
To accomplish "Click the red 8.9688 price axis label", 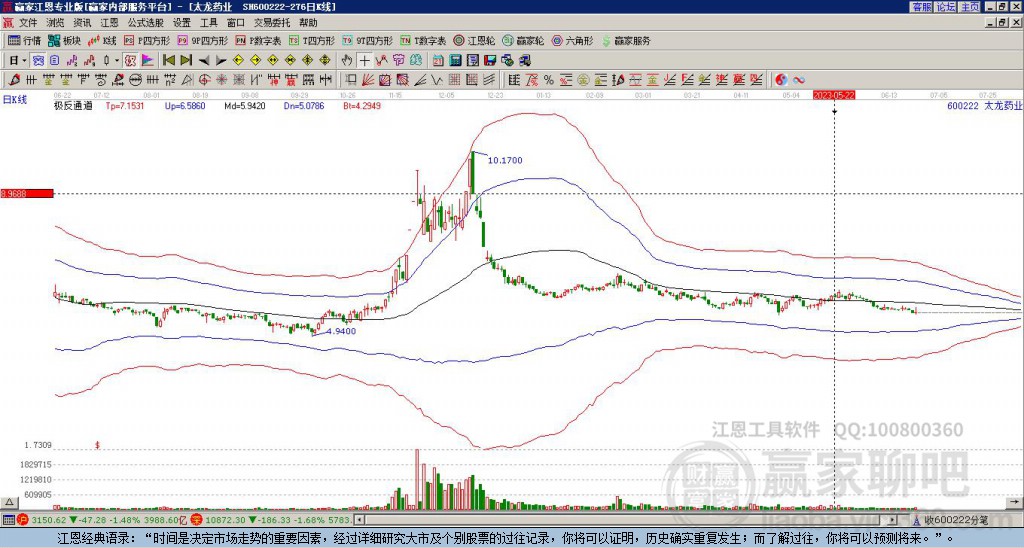I will (x=26, y=193).
